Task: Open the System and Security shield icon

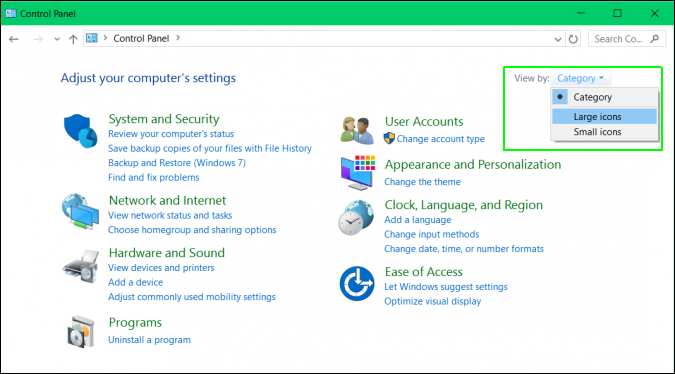Action: point(81,131)
